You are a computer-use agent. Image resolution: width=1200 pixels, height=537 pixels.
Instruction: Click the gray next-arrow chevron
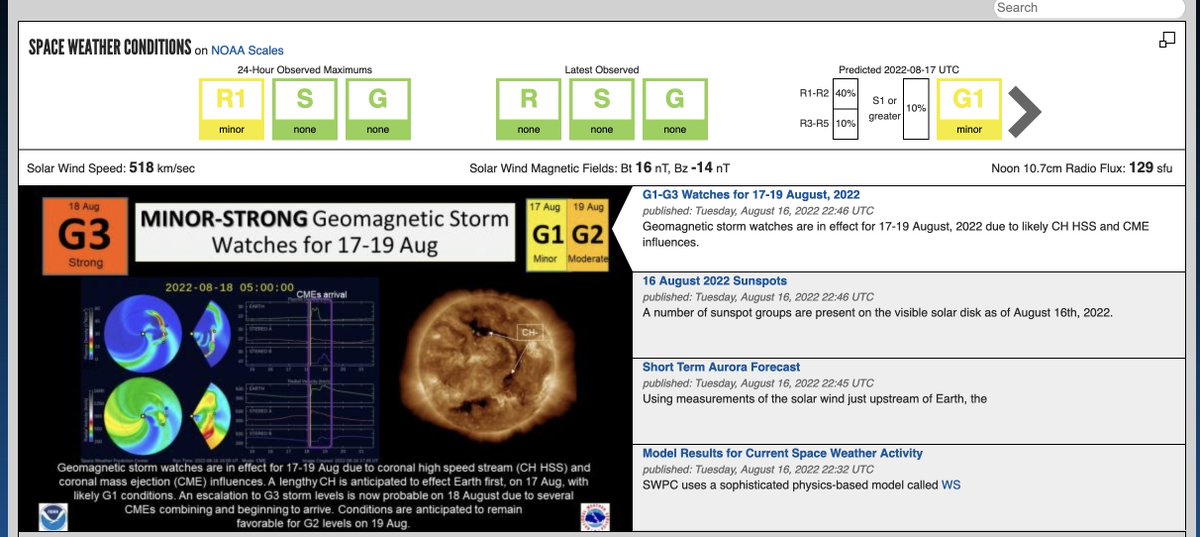1024,110
